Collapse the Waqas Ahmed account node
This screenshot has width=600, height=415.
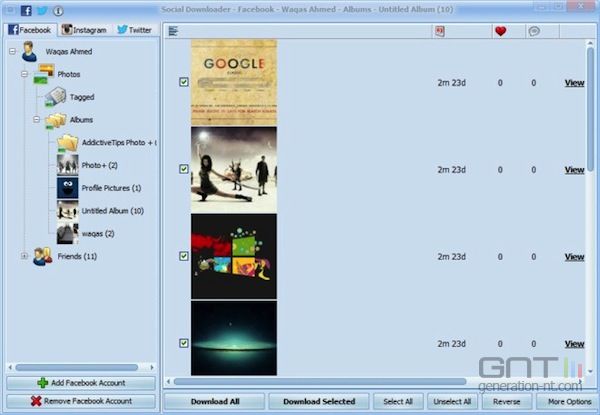[x=12, y=51]
